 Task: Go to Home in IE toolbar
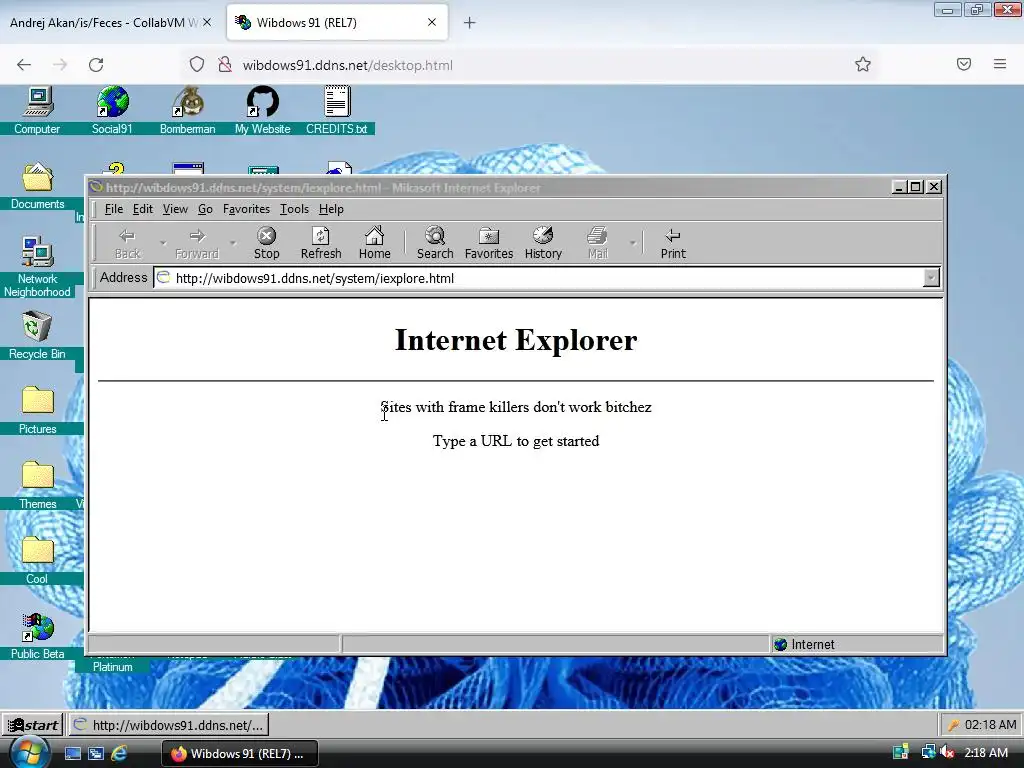pyautogui.click(x=374, y=243)
